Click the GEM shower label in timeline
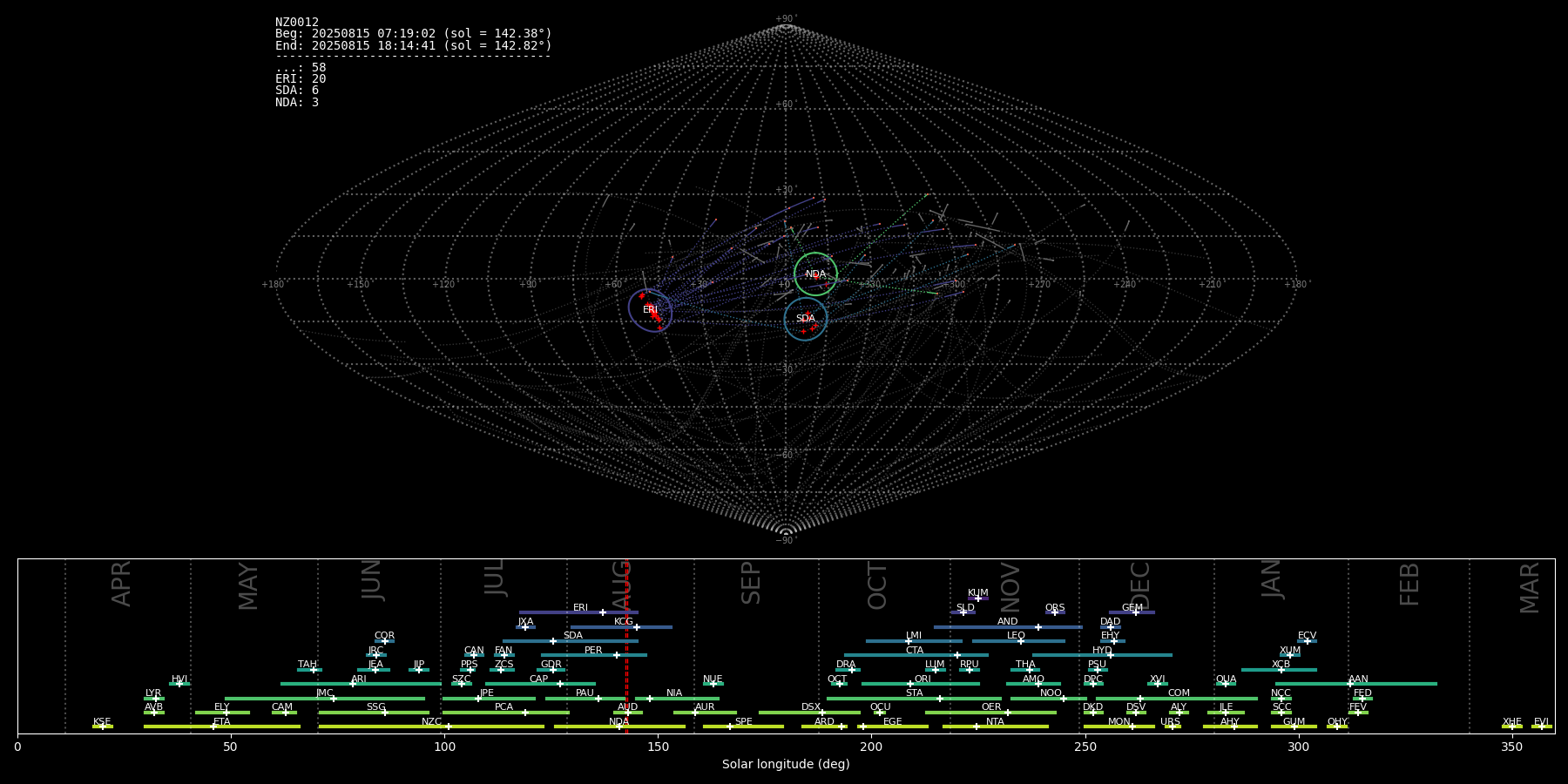Image resolution: width=1568 pixels, height=784 pixels. coord(1132,608)
